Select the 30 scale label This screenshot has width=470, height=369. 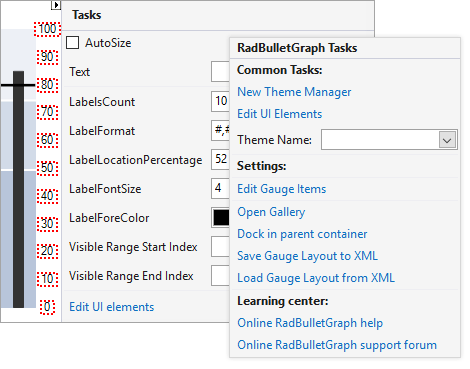pyautogui.click(x=47, y=224)
